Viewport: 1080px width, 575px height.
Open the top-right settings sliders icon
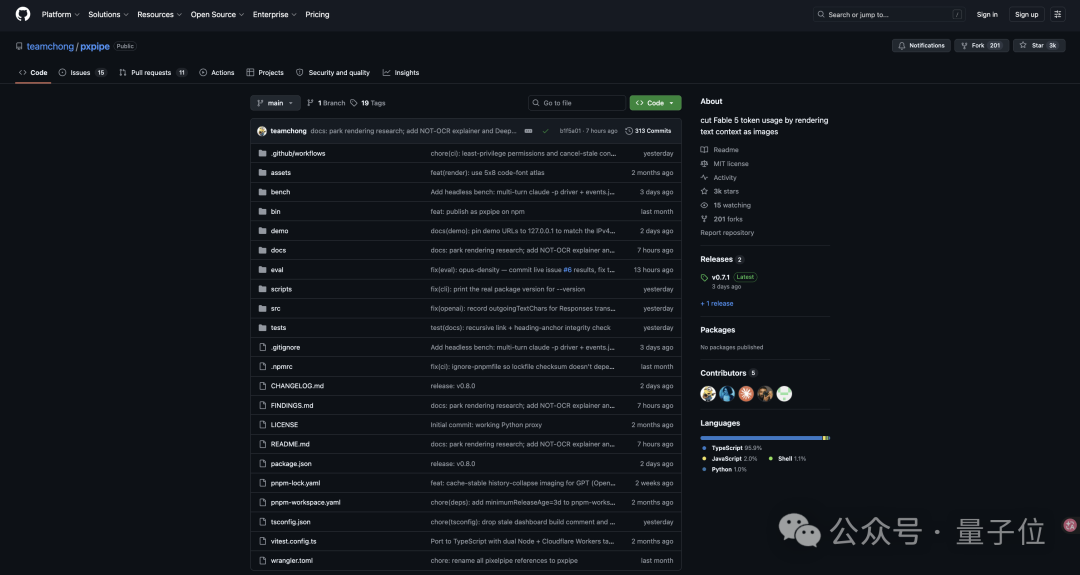coord(1057,14)
